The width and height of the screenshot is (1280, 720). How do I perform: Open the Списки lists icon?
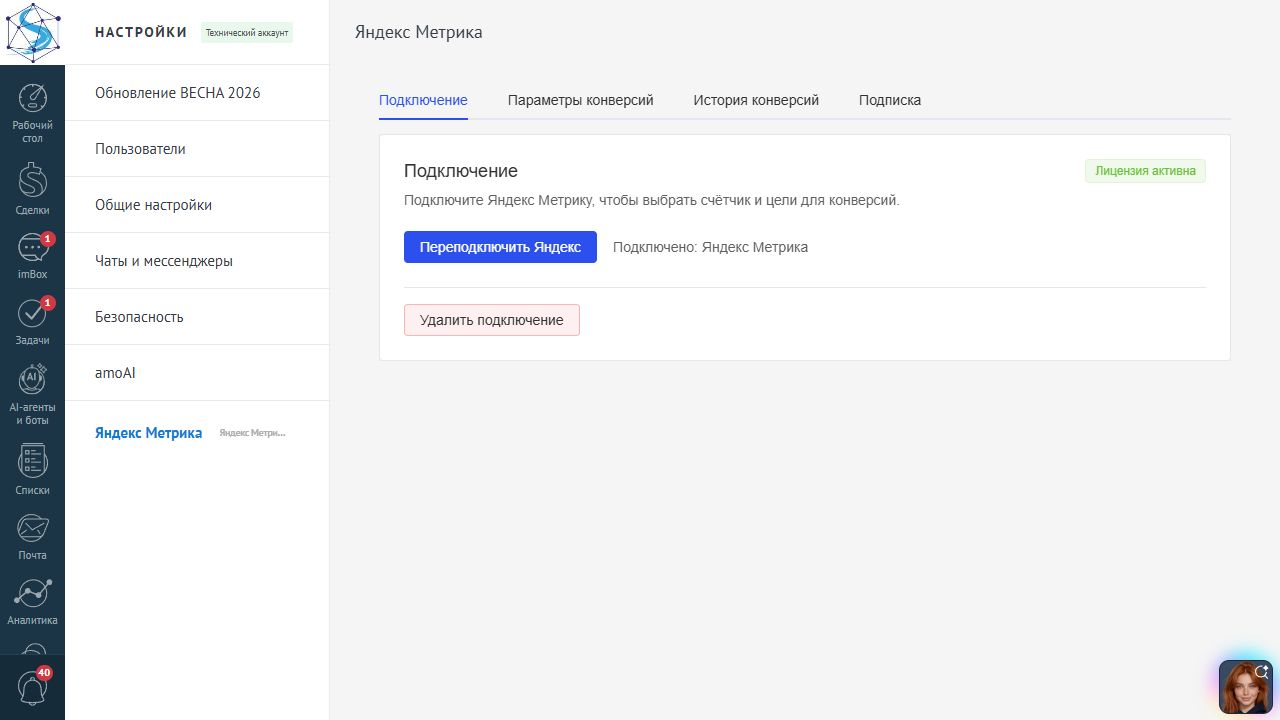click(33, 470)
